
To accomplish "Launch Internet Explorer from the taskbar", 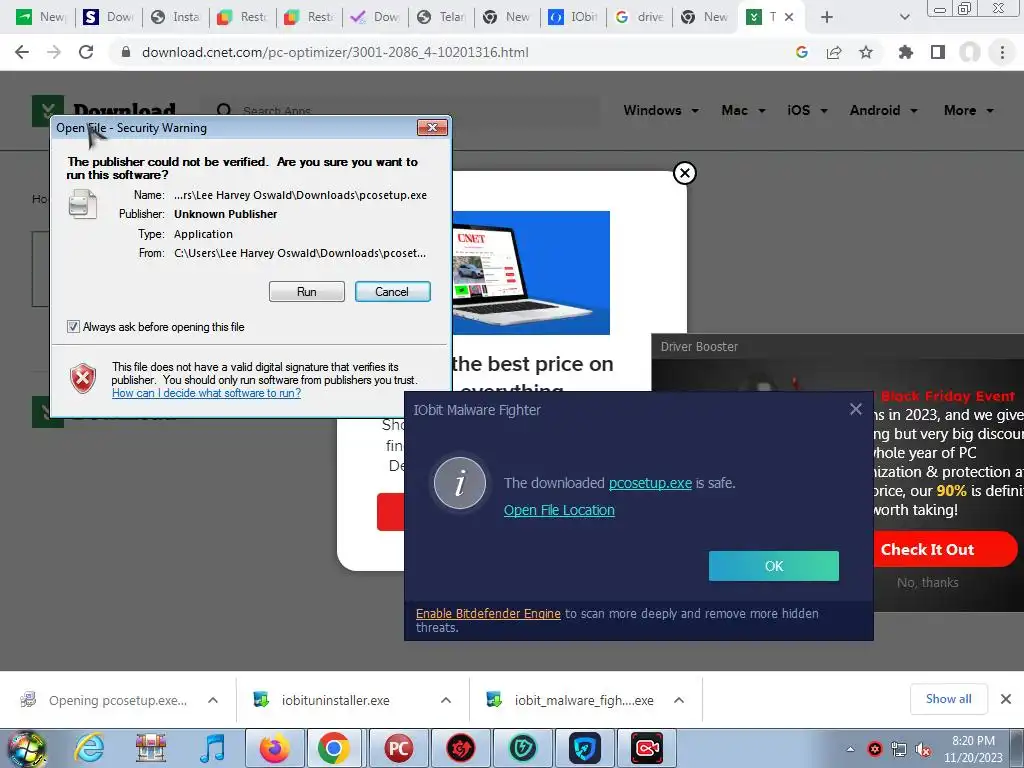I will click(88, 748).
